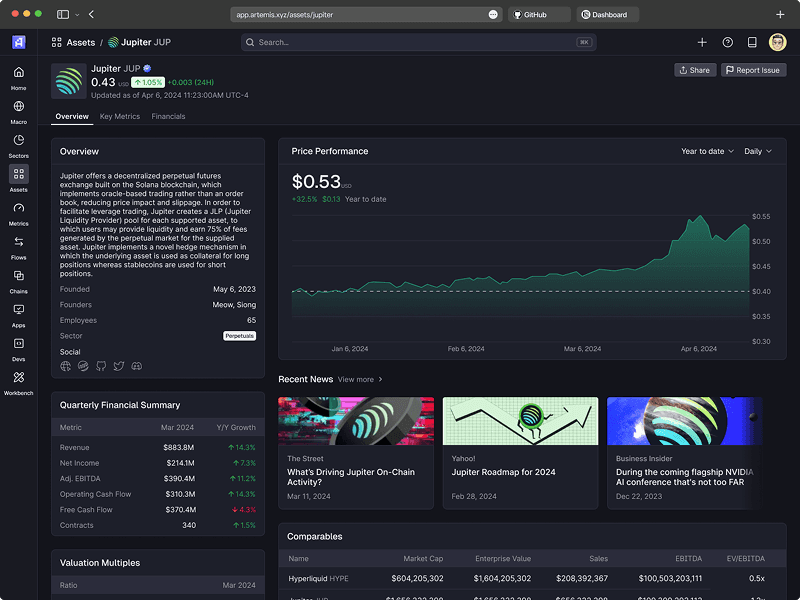This screenshot has width=800, height=600.
Task: Open the Daily interval dropdown
Action: click(x=758, y=151)
